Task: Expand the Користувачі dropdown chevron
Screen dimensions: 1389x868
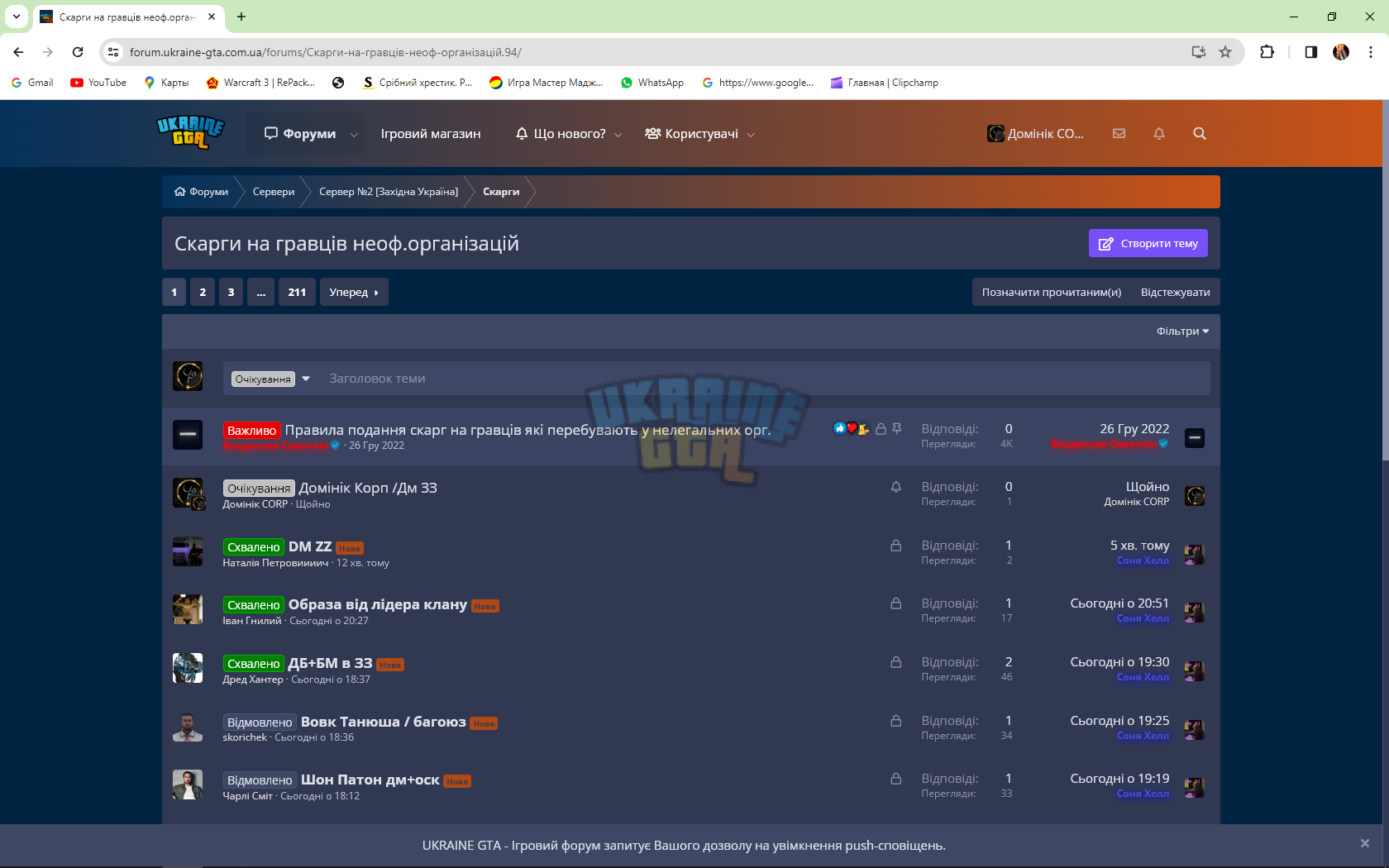Action: pos(751,135)
